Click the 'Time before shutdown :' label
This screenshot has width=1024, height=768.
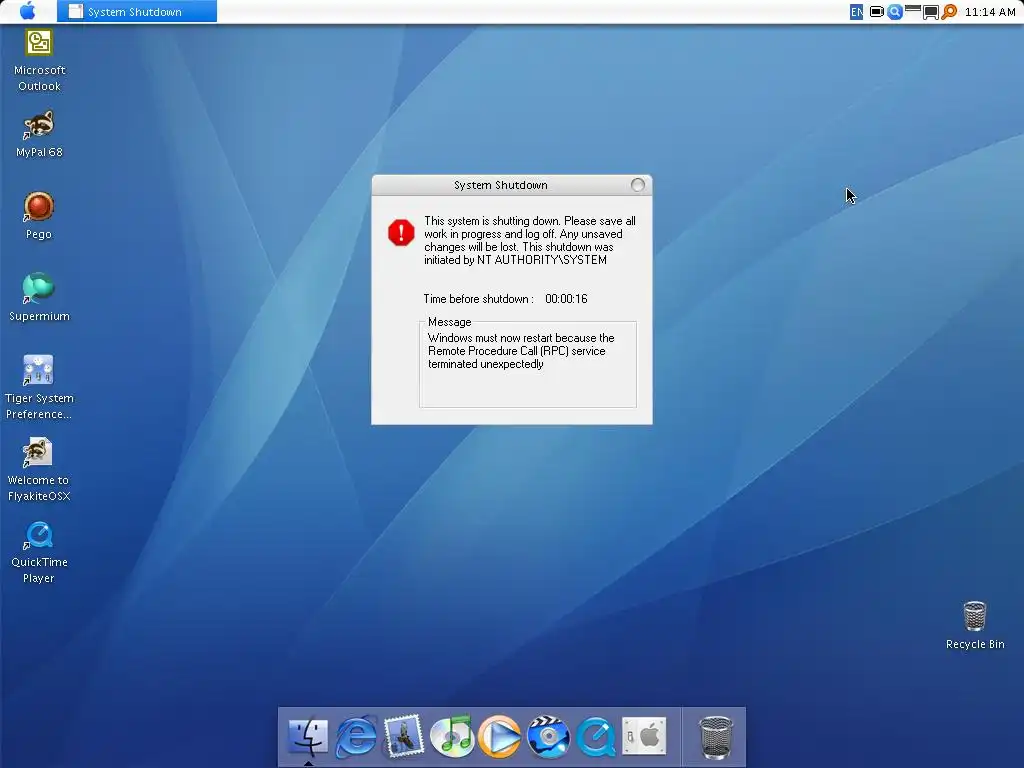[479, 299]
